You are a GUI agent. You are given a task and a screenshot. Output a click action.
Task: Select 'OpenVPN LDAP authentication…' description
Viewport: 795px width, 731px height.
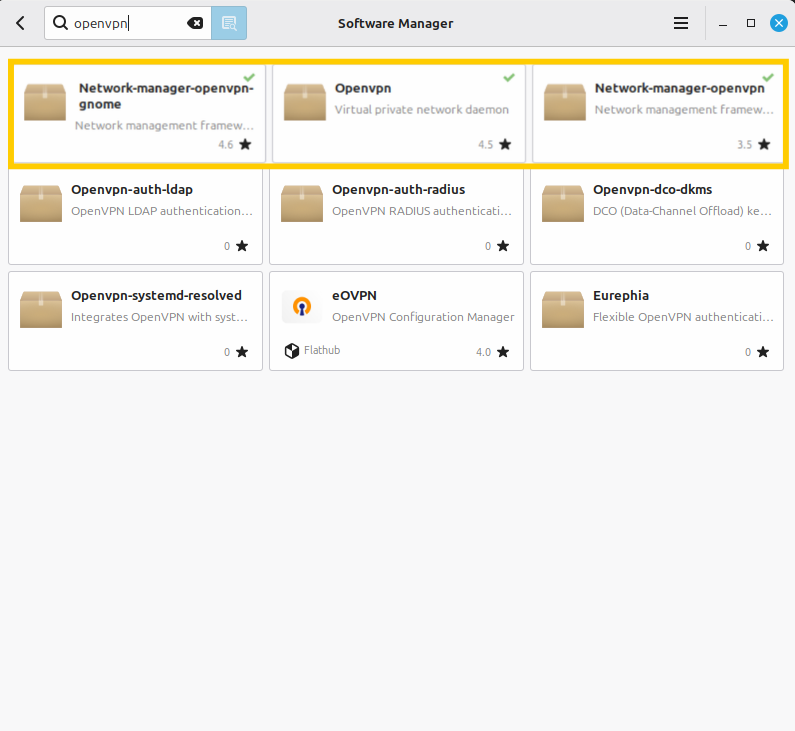[162, 211]
